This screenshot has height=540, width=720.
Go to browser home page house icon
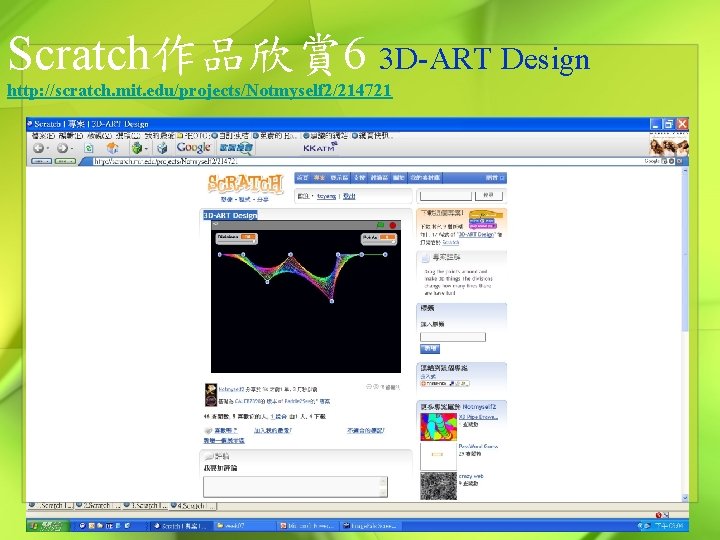tap(112, 148)
